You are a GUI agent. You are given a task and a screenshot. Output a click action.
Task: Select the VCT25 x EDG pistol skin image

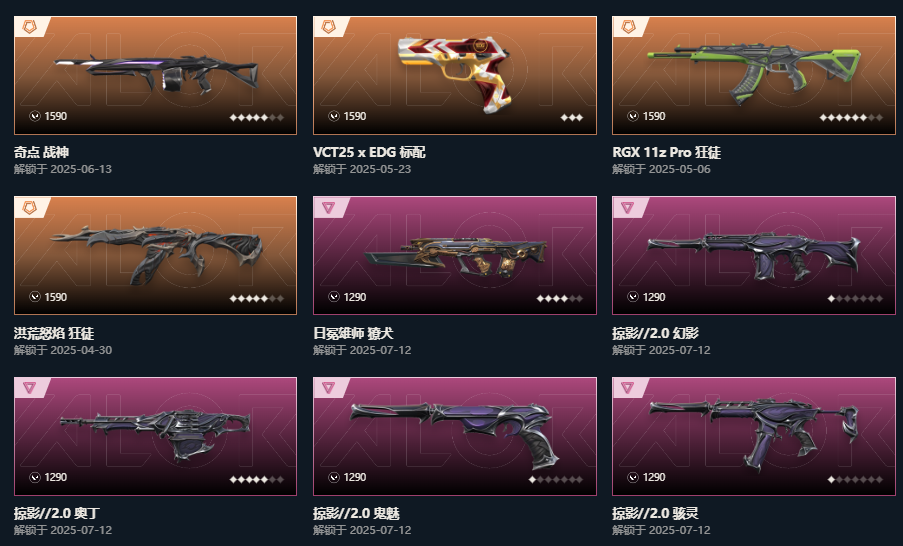tap(455, 74)
